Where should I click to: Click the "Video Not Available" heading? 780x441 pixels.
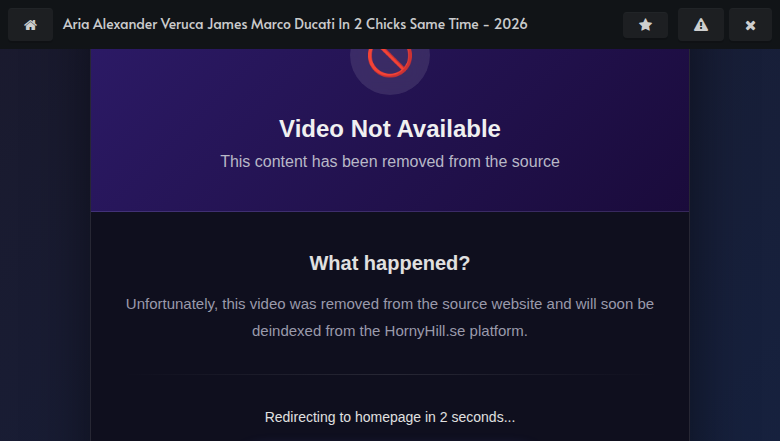point(390,129)
